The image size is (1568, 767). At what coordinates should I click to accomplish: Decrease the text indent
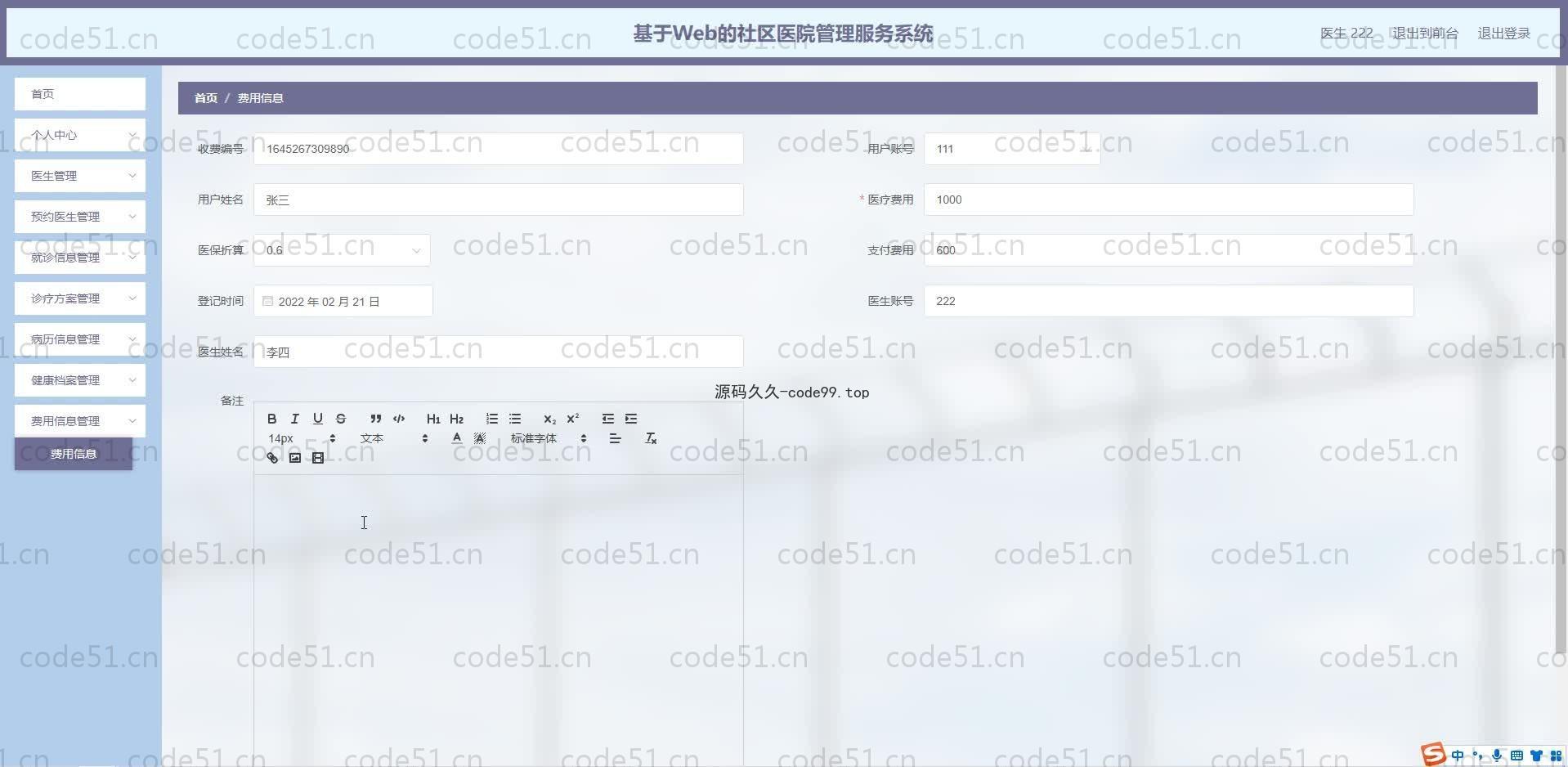tap(608, 419)
